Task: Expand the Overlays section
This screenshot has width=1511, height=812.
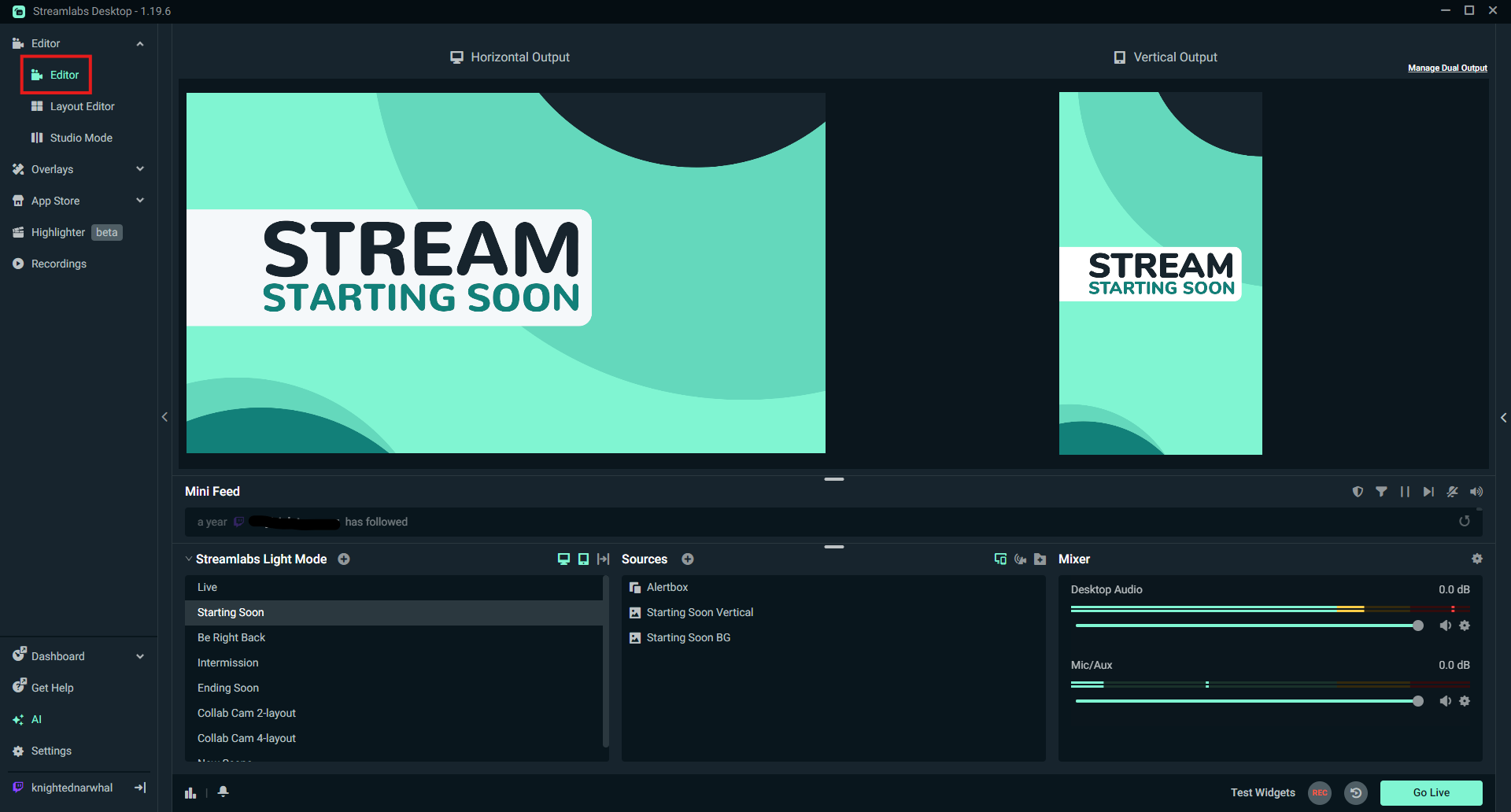Action: [140, 168]
